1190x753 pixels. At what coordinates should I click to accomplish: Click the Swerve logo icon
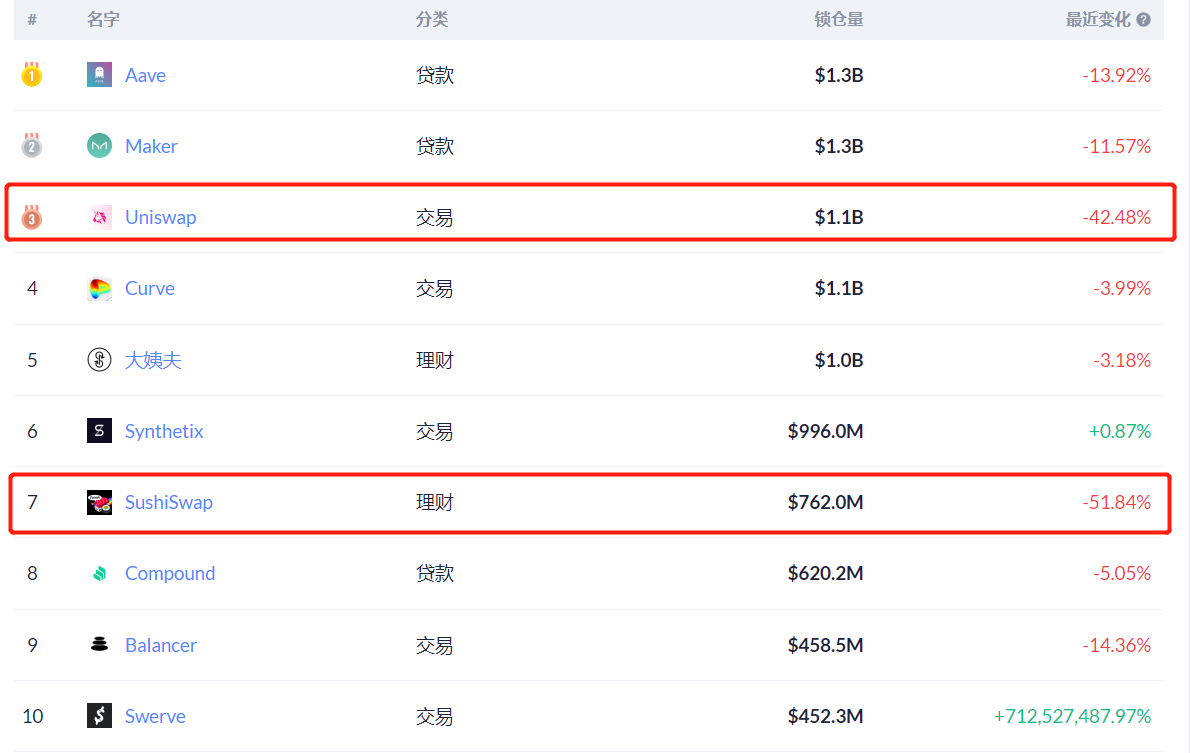pos(99,716)
